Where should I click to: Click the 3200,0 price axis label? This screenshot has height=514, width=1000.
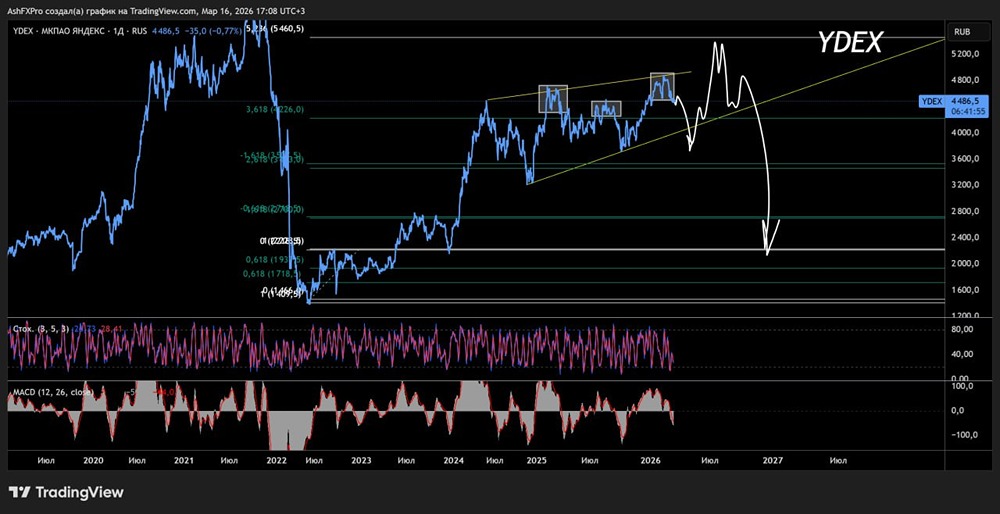(965, 185)
